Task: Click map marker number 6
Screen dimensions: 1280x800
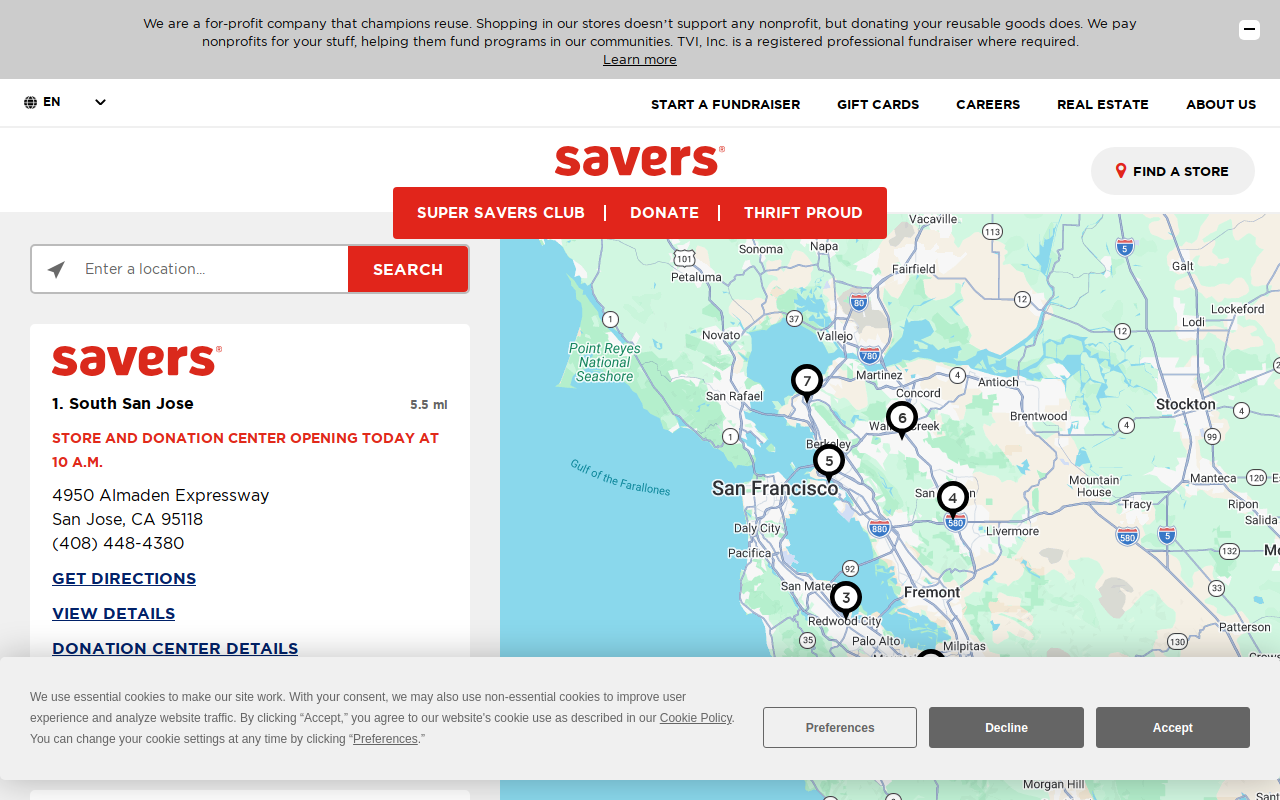Action: point(902,420)
